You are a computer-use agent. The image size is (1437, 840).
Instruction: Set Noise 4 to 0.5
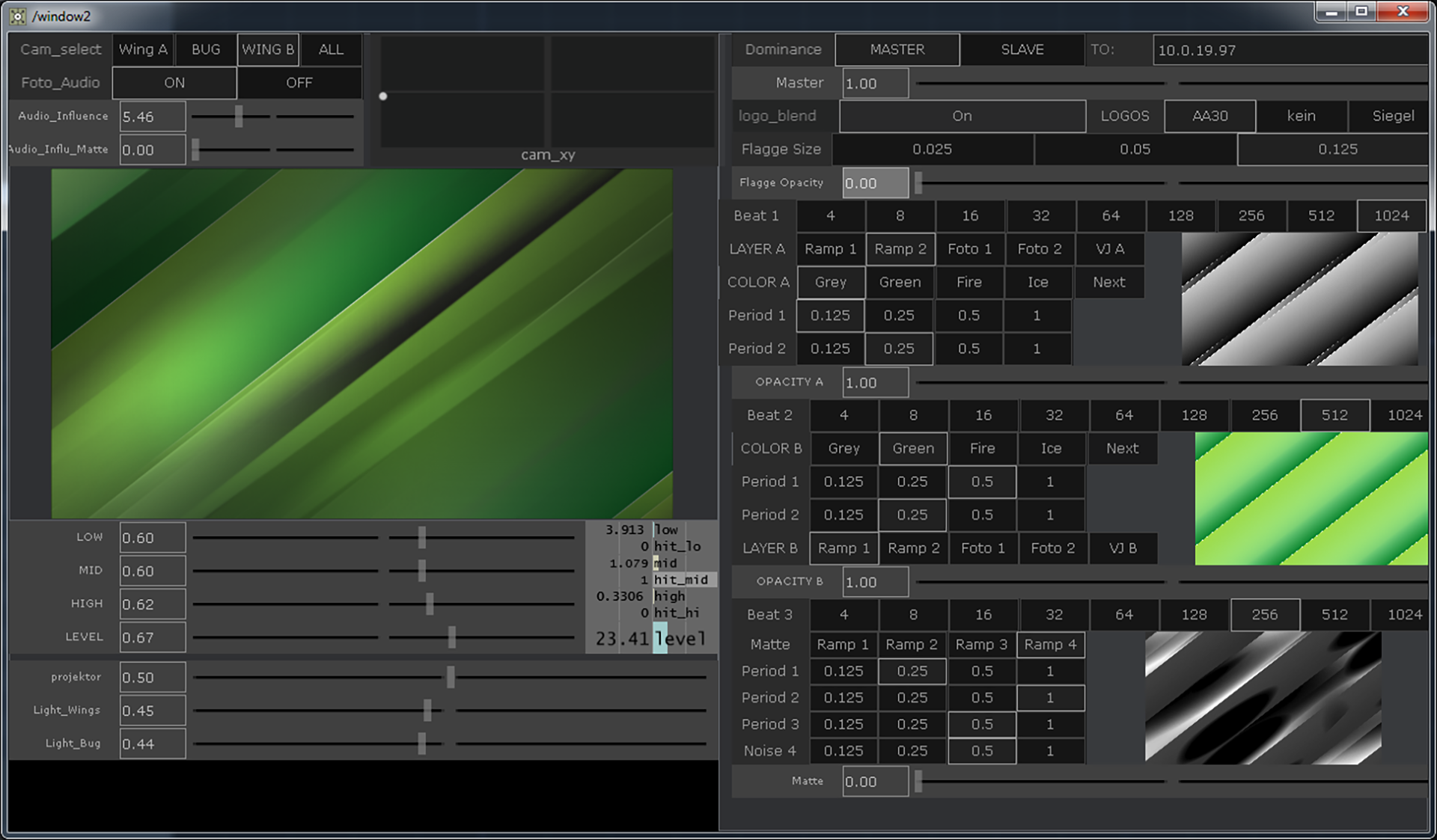pos(982,751)
